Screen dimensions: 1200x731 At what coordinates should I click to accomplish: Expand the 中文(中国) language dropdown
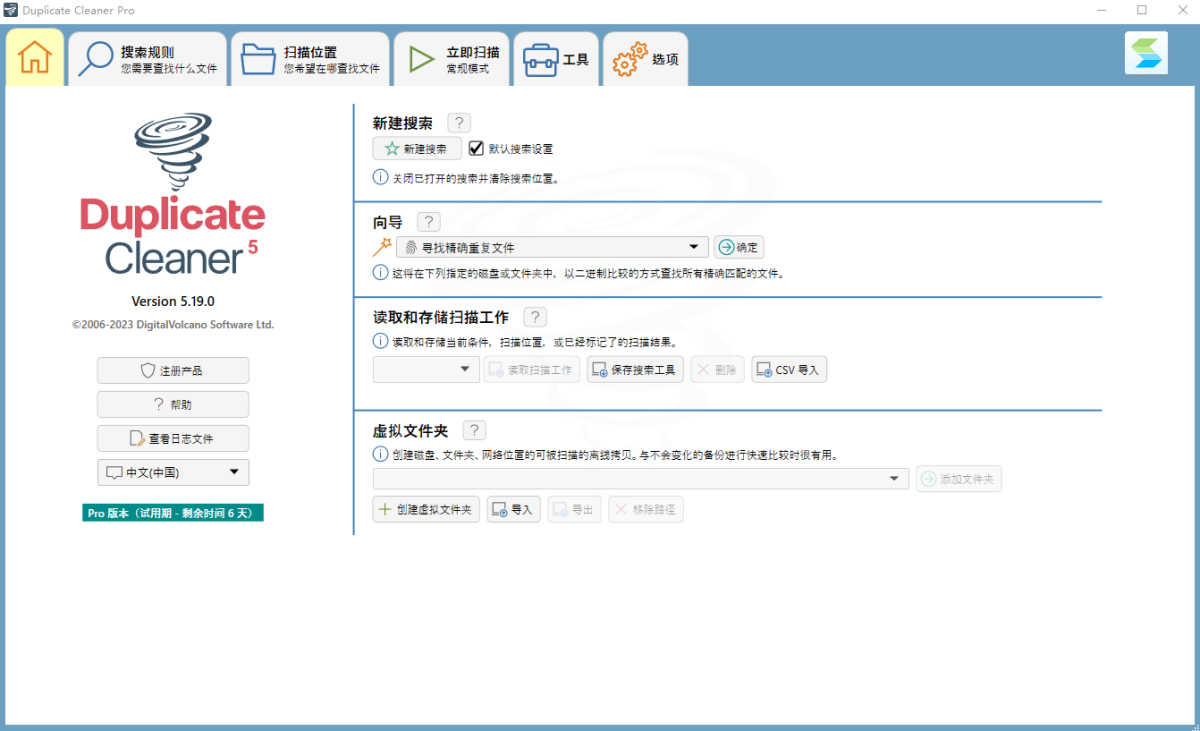click(x=173, y=472)
